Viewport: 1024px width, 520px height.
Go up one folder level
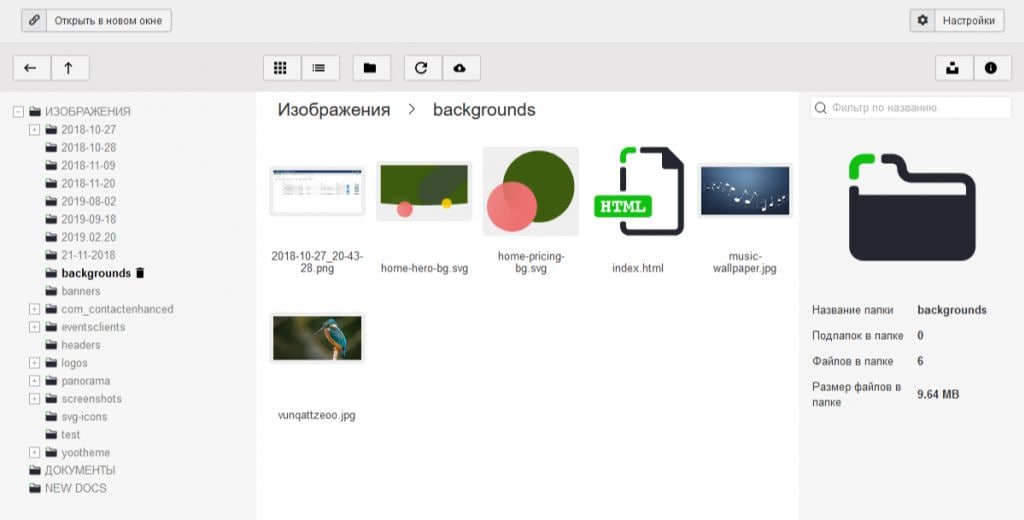(69, 68)
